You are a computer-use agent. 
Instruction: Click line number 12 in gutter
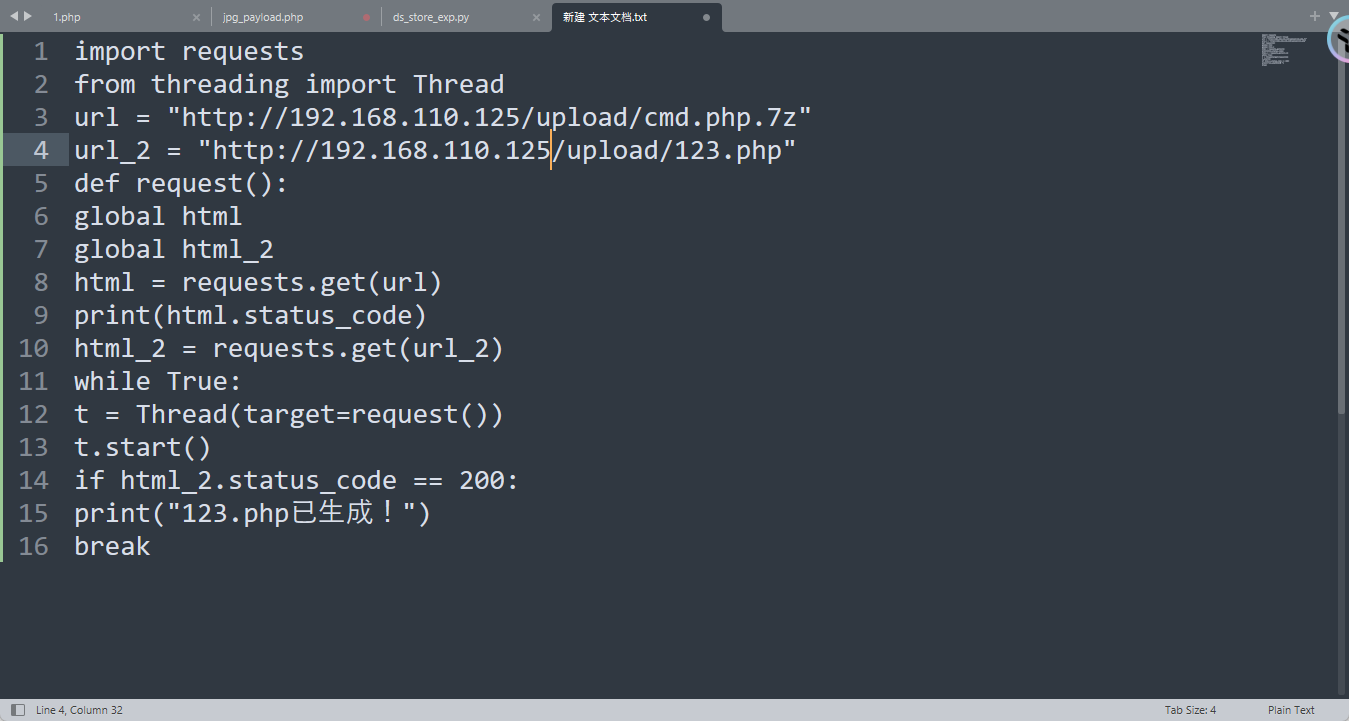point(34,414)
